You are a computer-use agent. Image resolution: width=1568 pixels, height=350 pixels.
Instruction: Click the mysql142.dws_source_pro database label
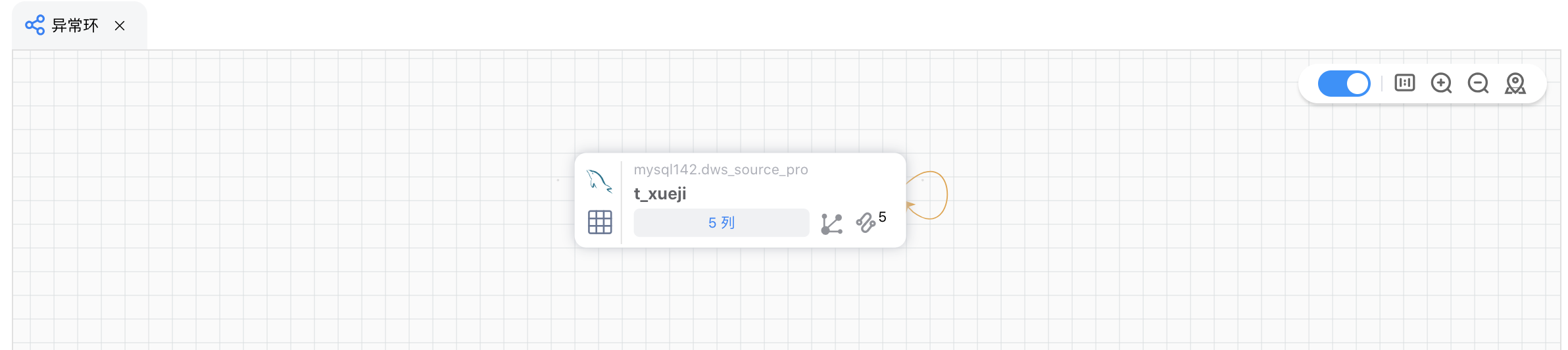[x=721, y=170]
